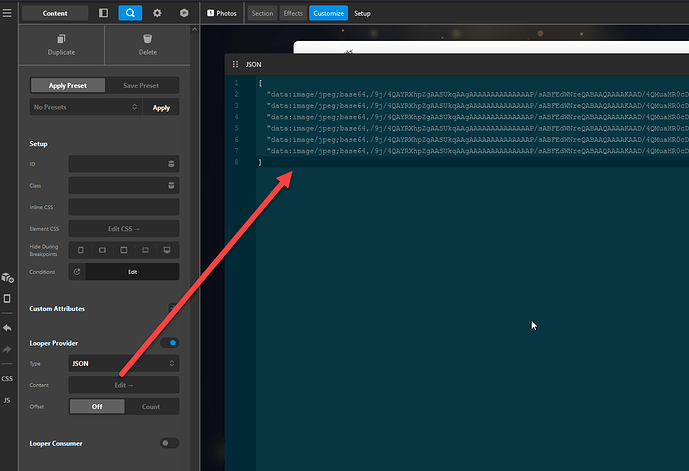Viewport: 689px width, 471px height.
Task: Click the Inline CSS input field
Action: pos(123,207)
